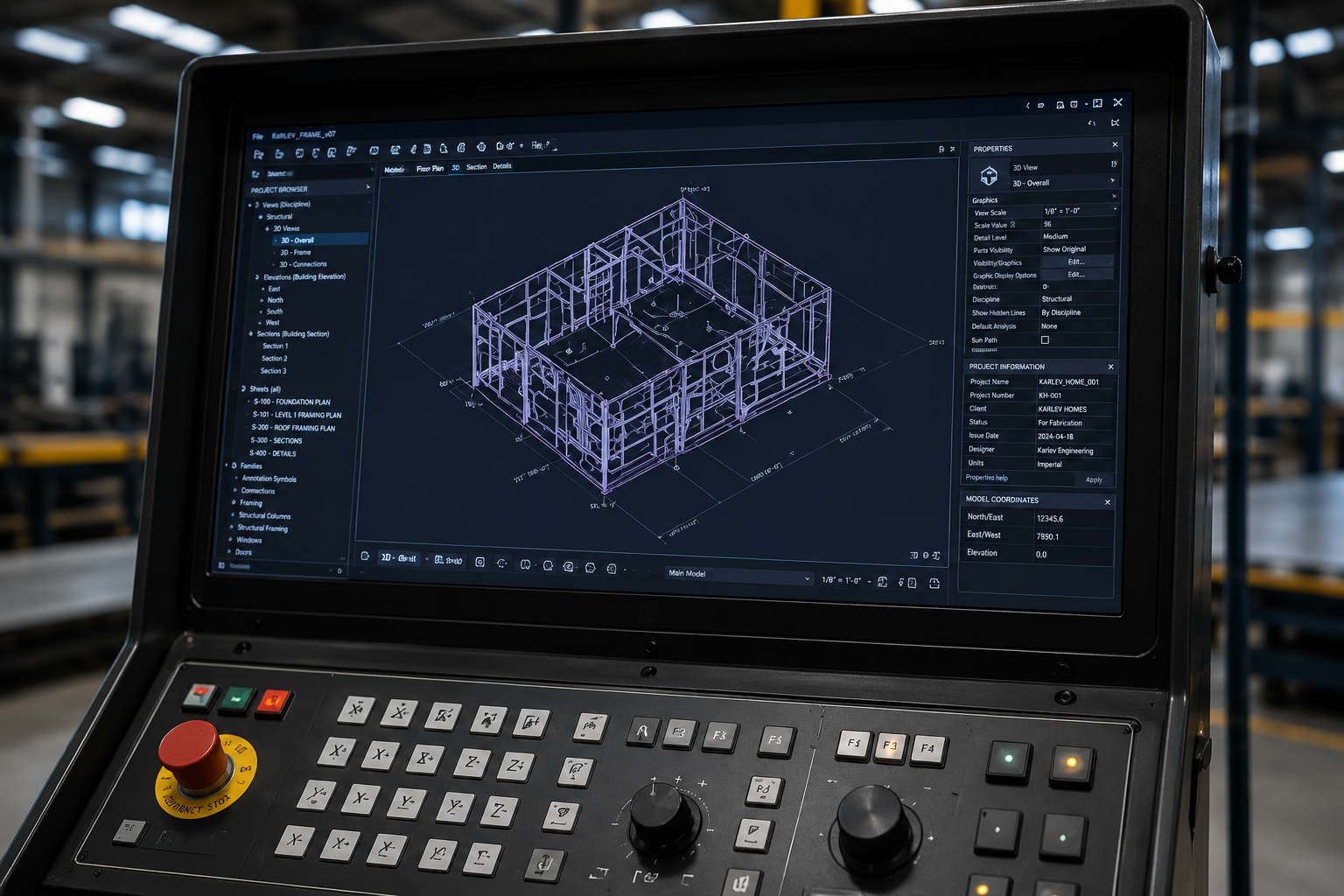The height and width of the screenshot is (896, 1344).
Task: Open sheet S-100 - FOUNDATION PLAN
Action: pos(292,402)
